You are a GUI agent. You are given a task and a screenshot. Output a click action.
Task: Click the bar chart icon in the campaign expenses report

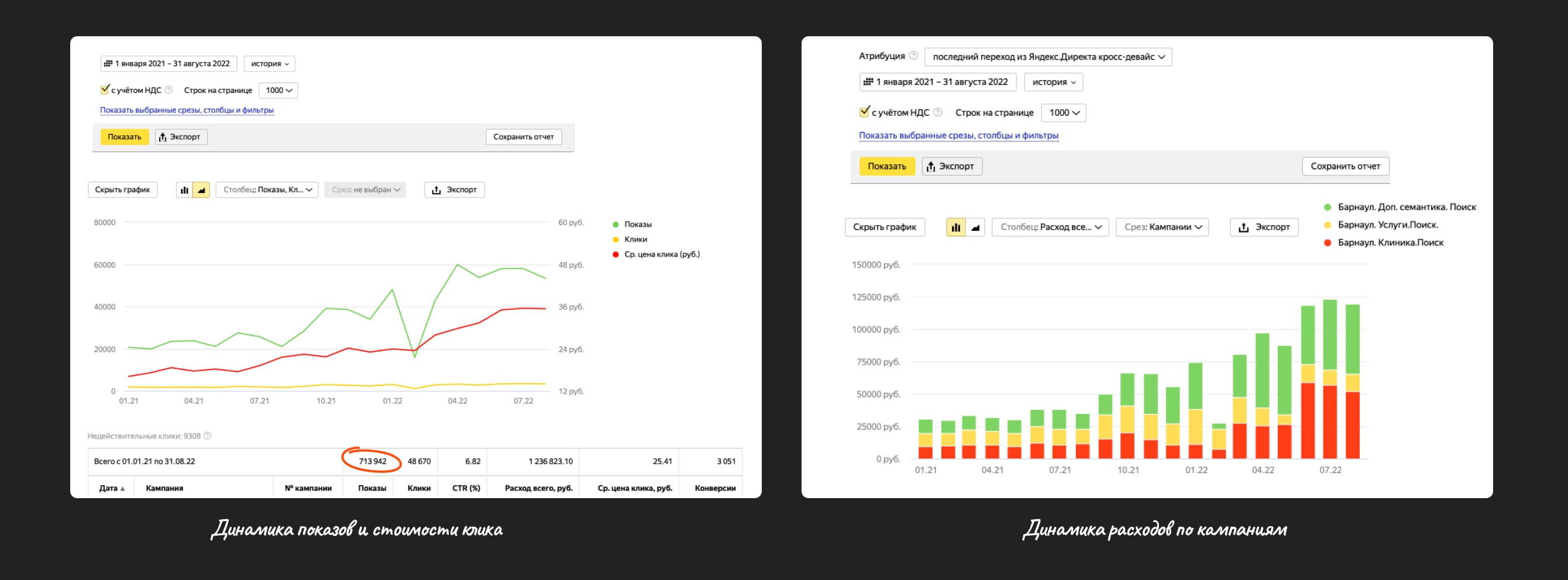(955, 227)
